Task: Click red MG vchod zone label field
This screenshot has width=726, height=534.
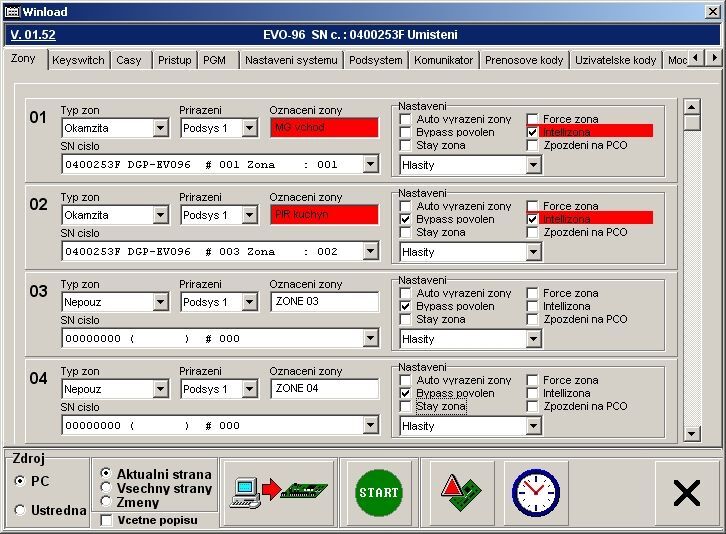Action: [324, 128]
